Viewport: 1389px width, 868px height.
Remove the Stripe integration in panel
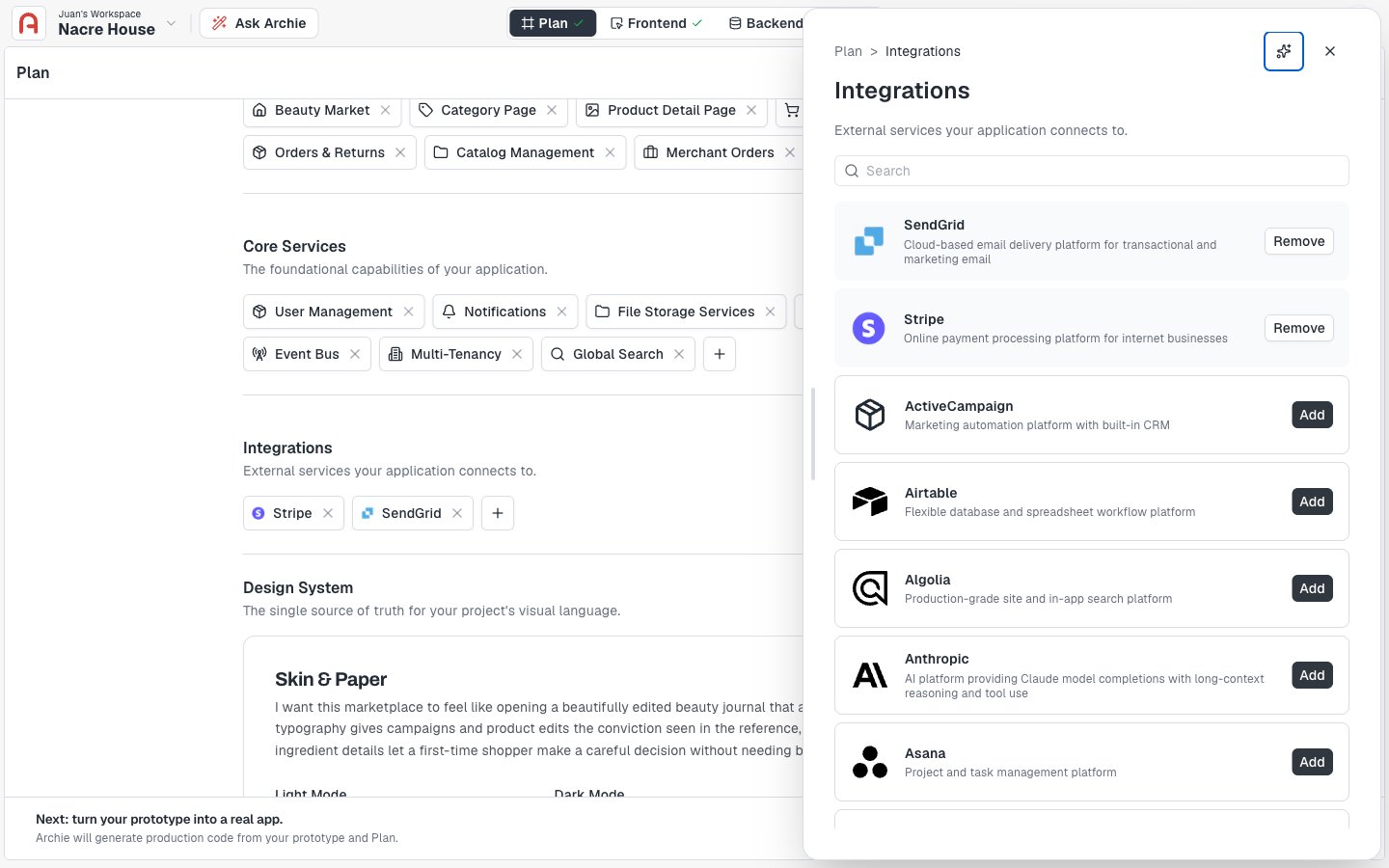[x=1298, y=328]
